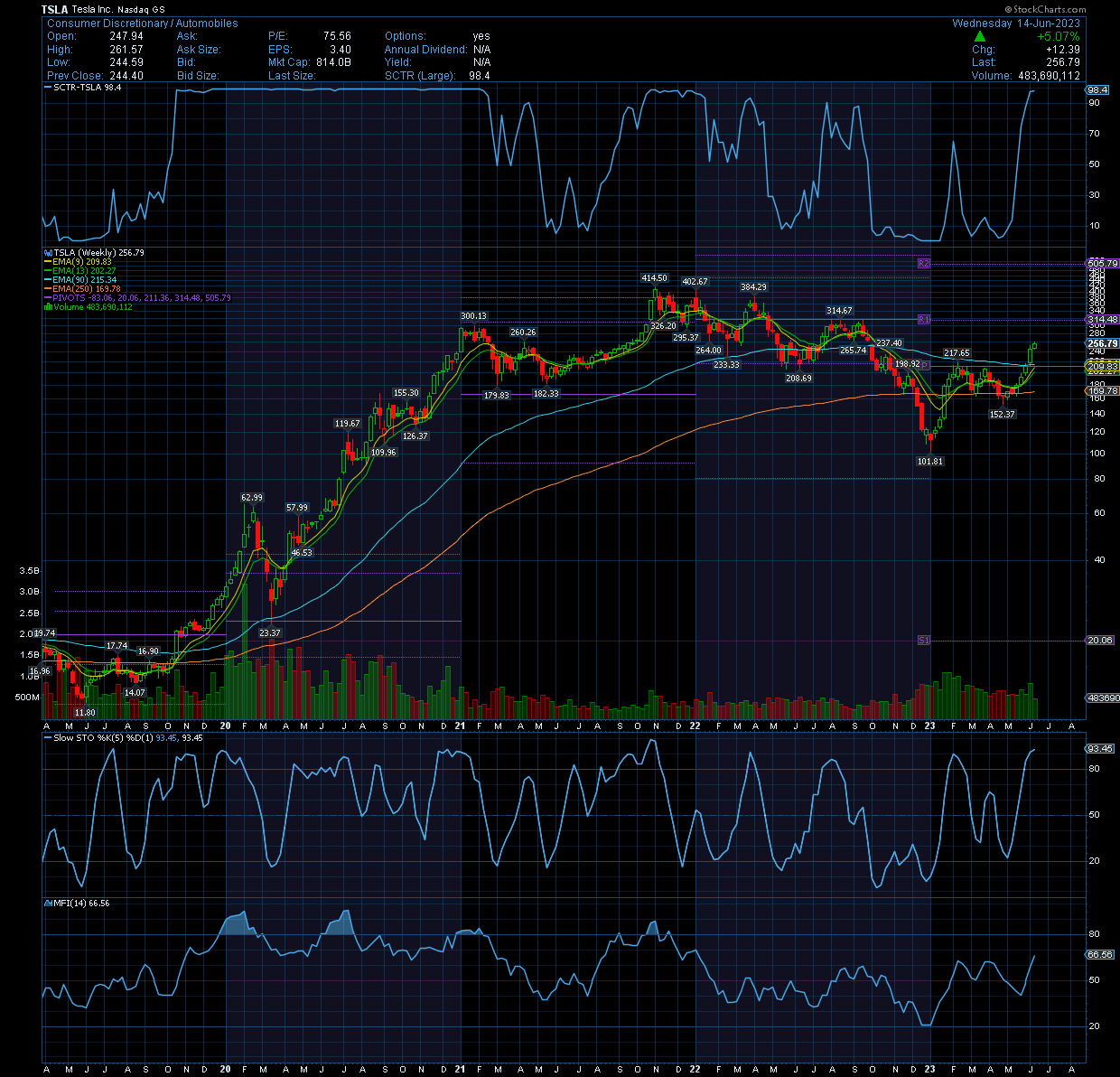This screenshot has height=1077, width=1120.
Task: Click the R1 pivot marker
Action: point(923,320)
